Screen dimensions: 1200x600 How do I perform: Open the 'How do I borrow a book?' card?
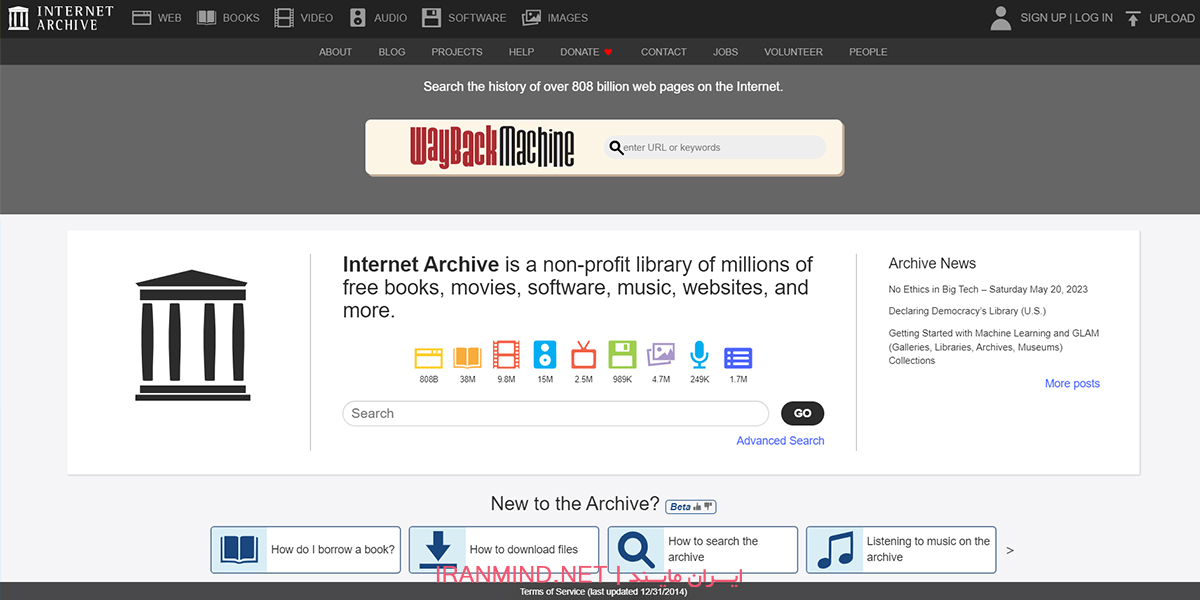coord(305,550)
